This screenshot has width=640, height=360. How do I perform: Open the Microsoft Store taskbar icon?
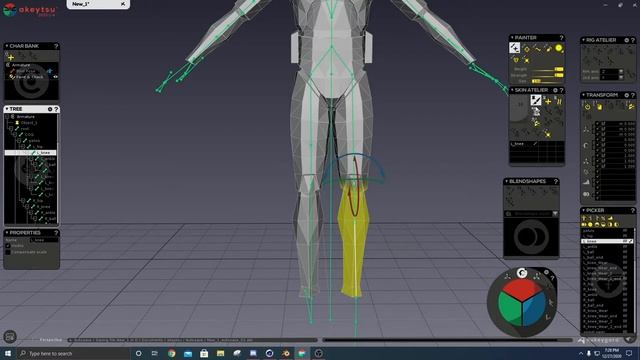(204, 353)
